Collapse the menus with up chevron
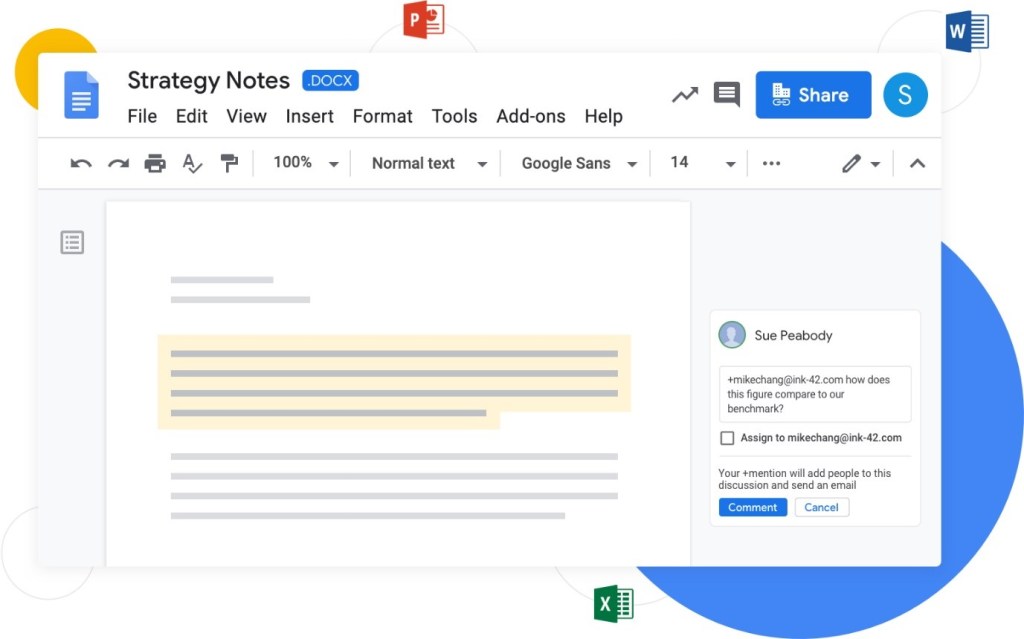 [918, 163]
